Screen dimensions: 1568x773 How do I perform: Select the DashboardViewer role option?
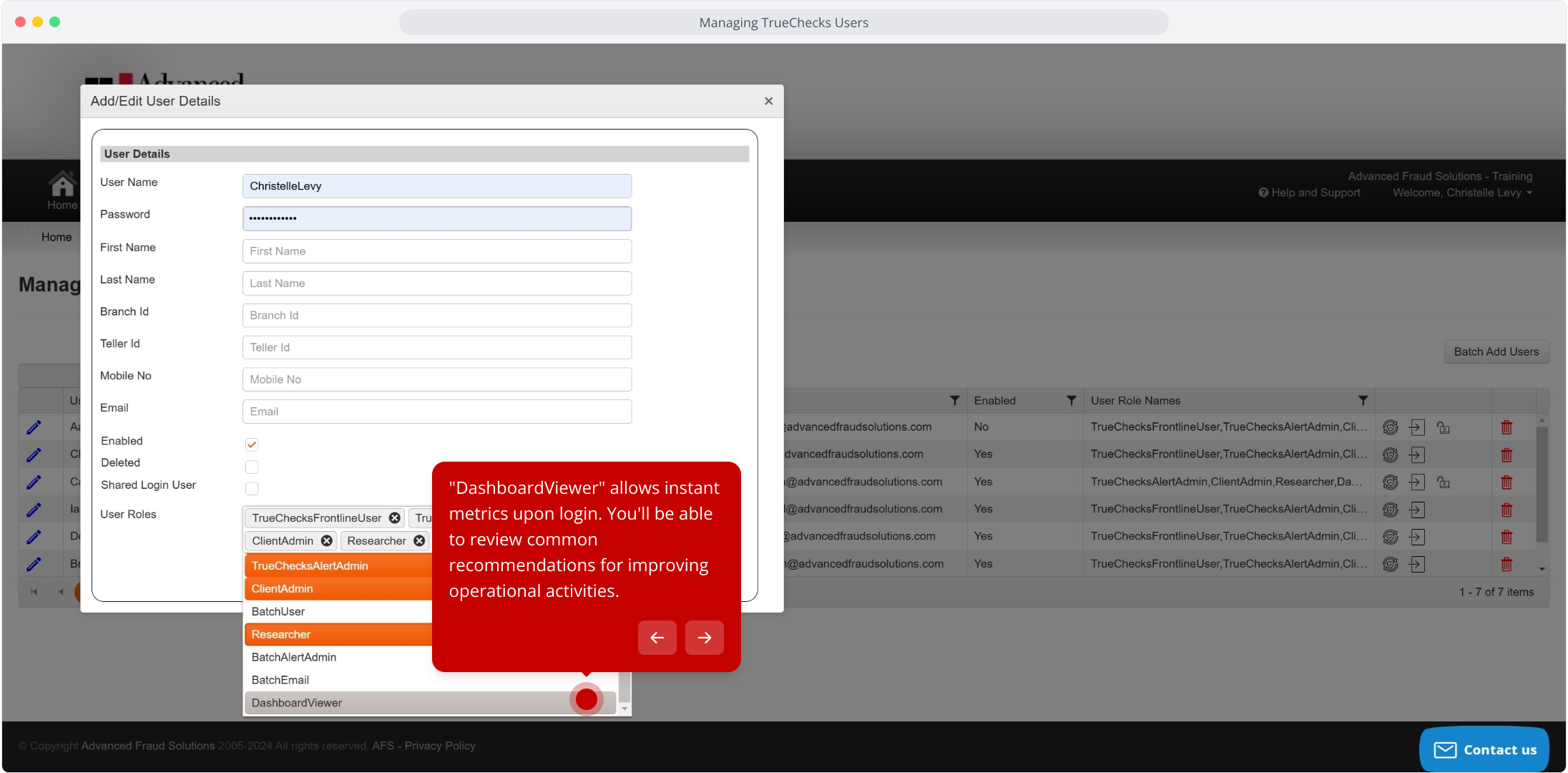point(431,703)
